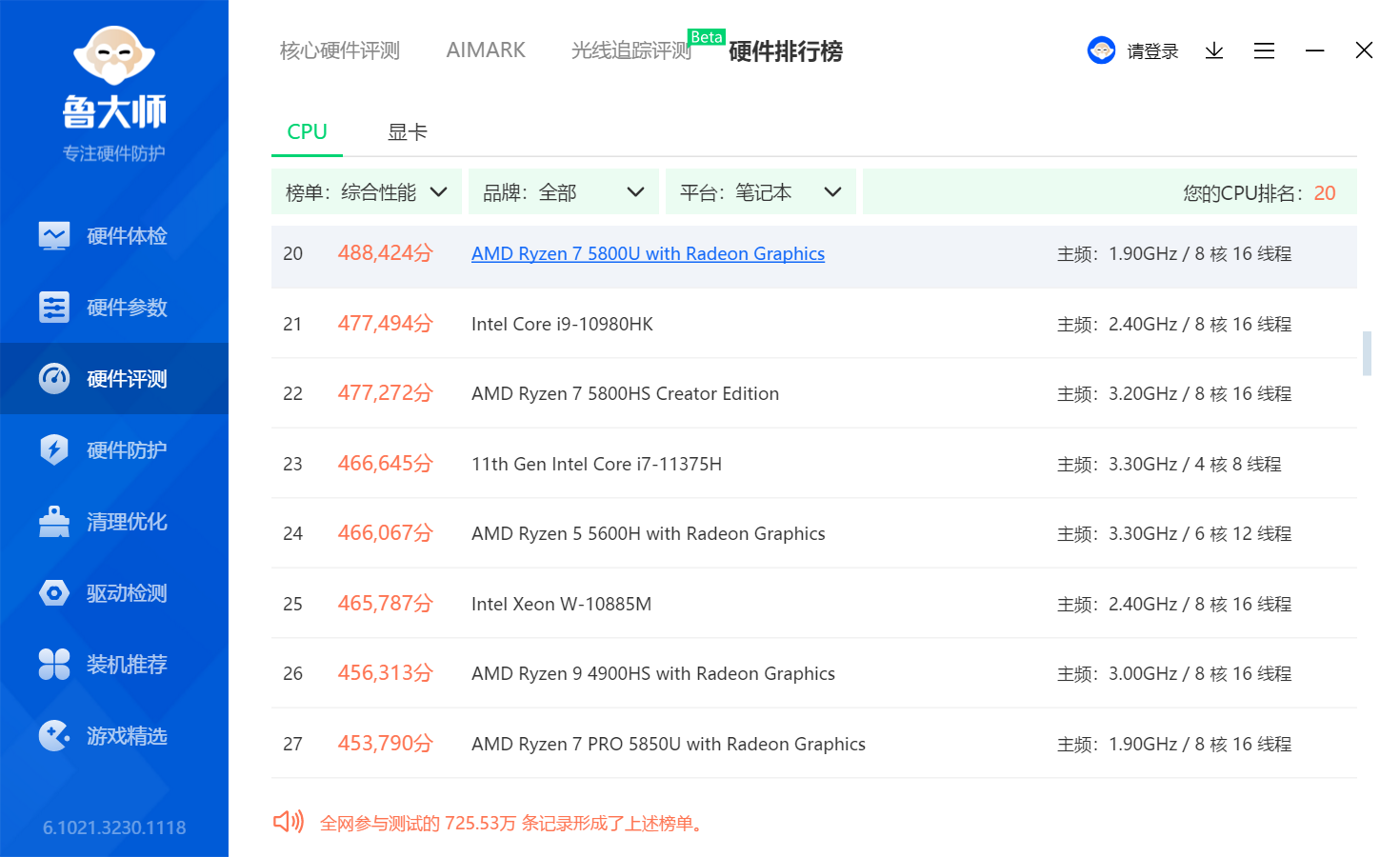Switch to 光线追踪评测 tab
The height and width of the screenshot is (857, 1400).
pos(631,50)
